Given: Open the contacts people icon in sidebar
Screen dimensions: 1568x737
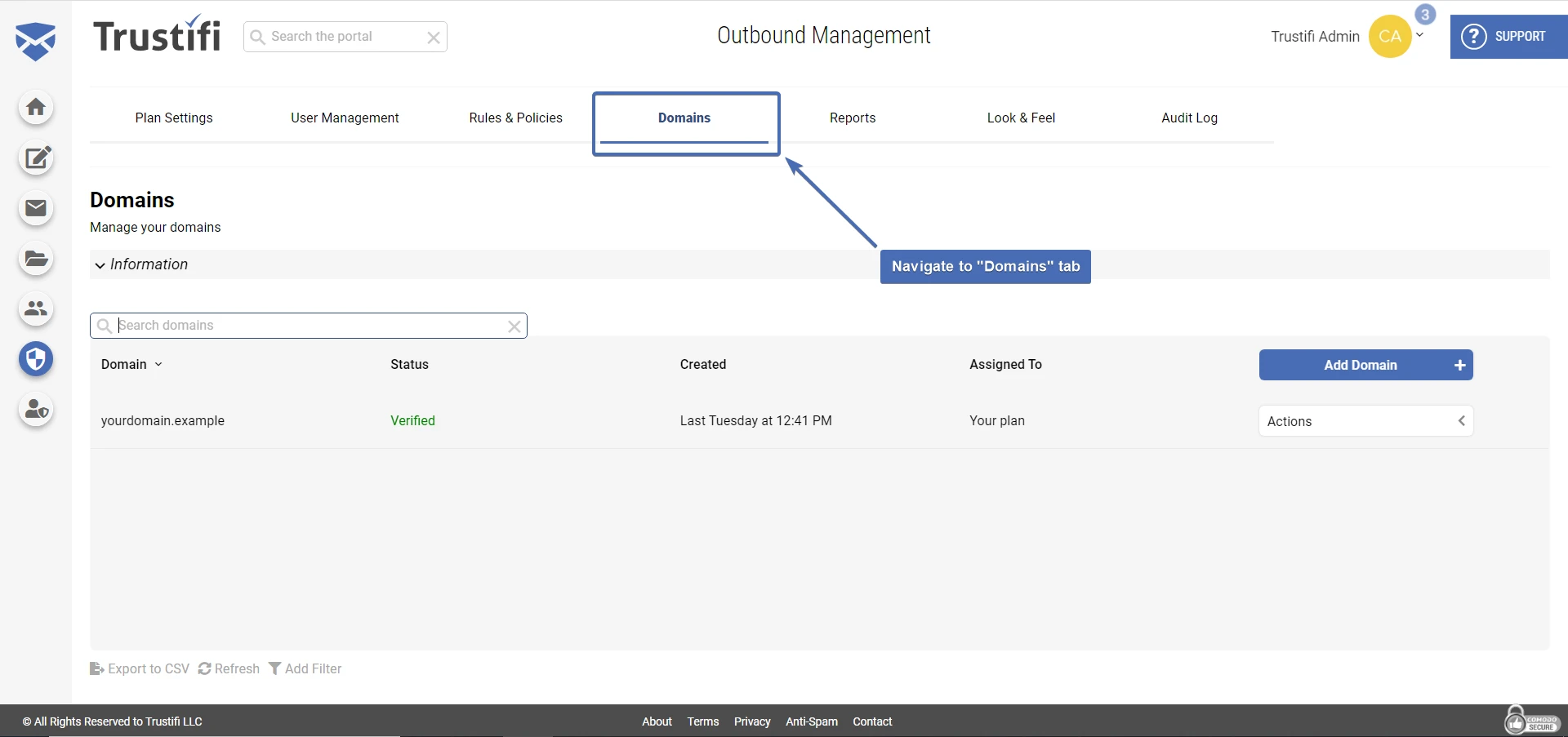Looking at the screenshot, I should pos(36,309).
